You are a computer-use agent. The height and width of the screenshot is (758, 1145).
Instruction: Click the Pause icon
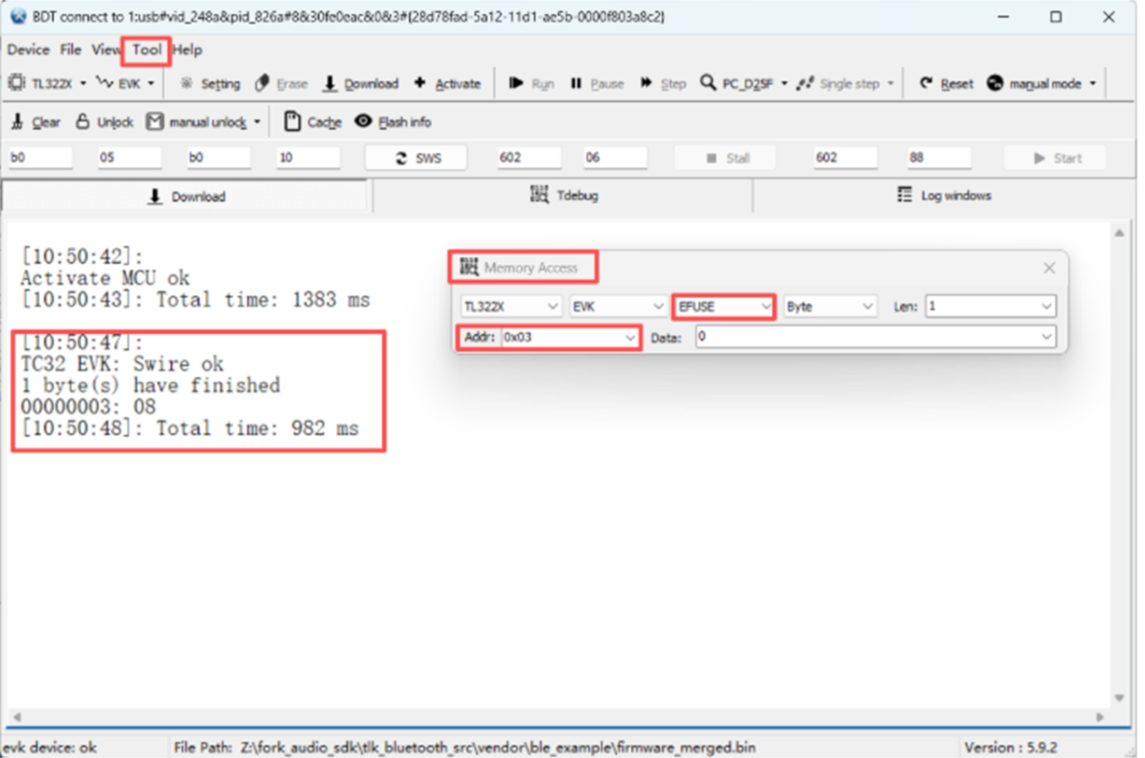576,83
